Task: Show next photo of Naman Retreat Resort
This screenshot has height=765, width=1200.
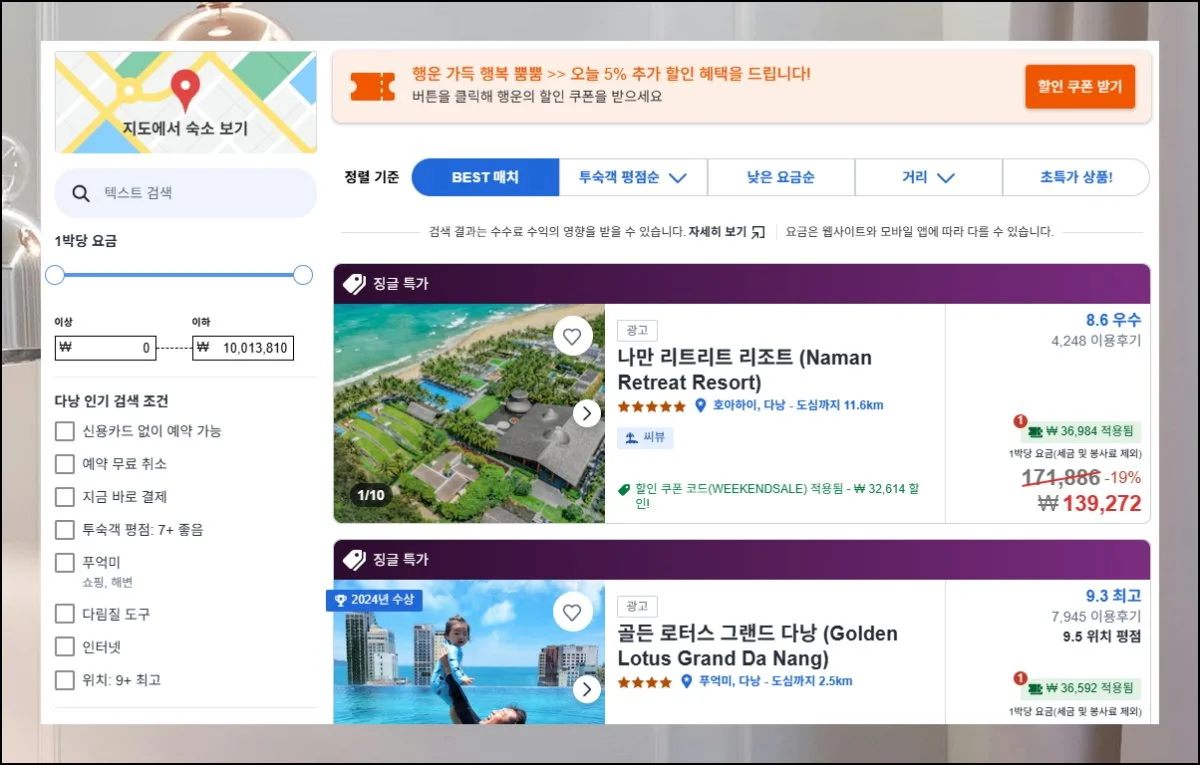Action: (587, 413)
